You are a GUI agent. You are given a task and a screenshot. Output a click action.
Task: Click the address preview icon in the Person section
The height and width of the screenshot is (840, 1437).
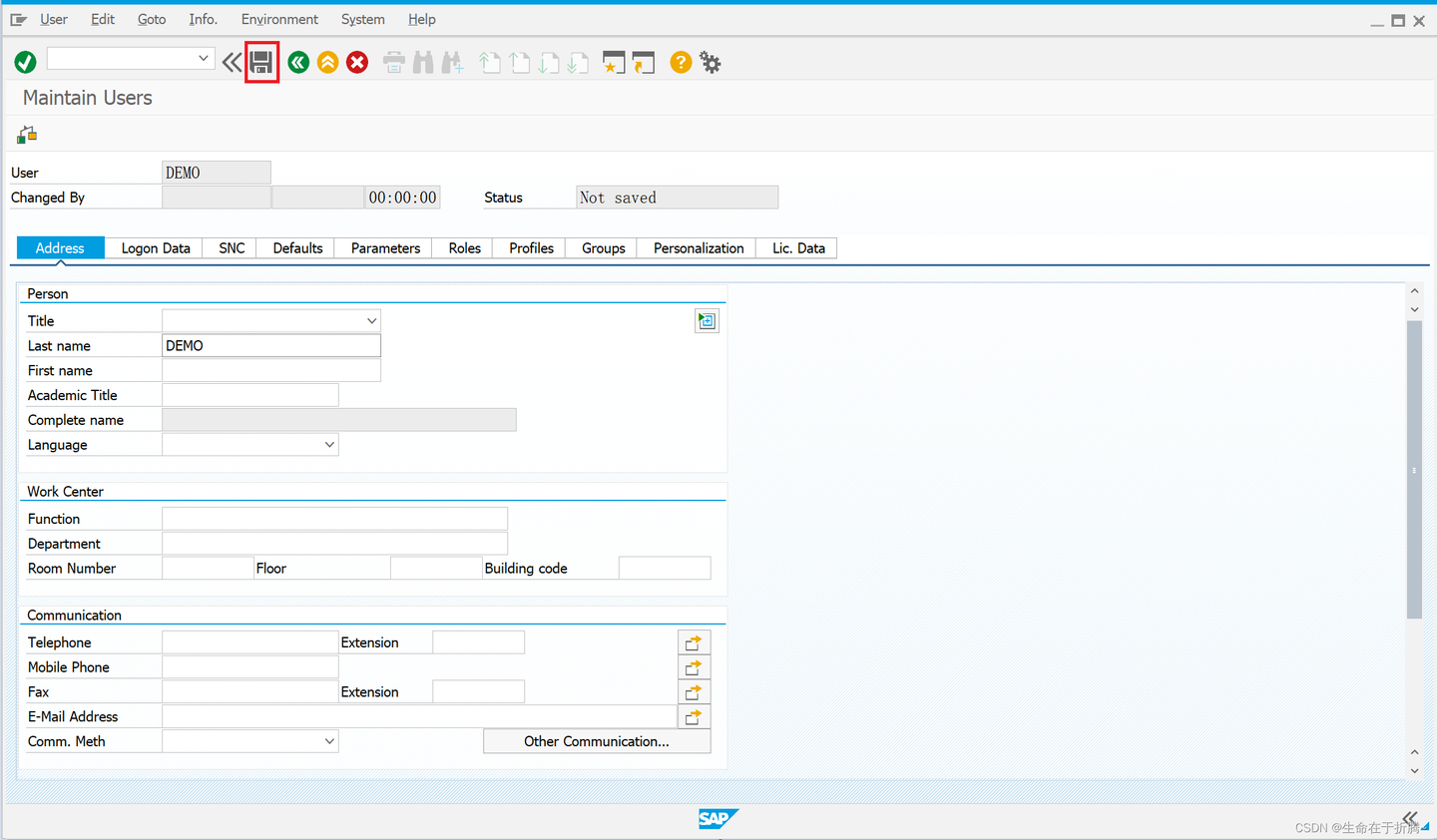[x=707, y=320]
